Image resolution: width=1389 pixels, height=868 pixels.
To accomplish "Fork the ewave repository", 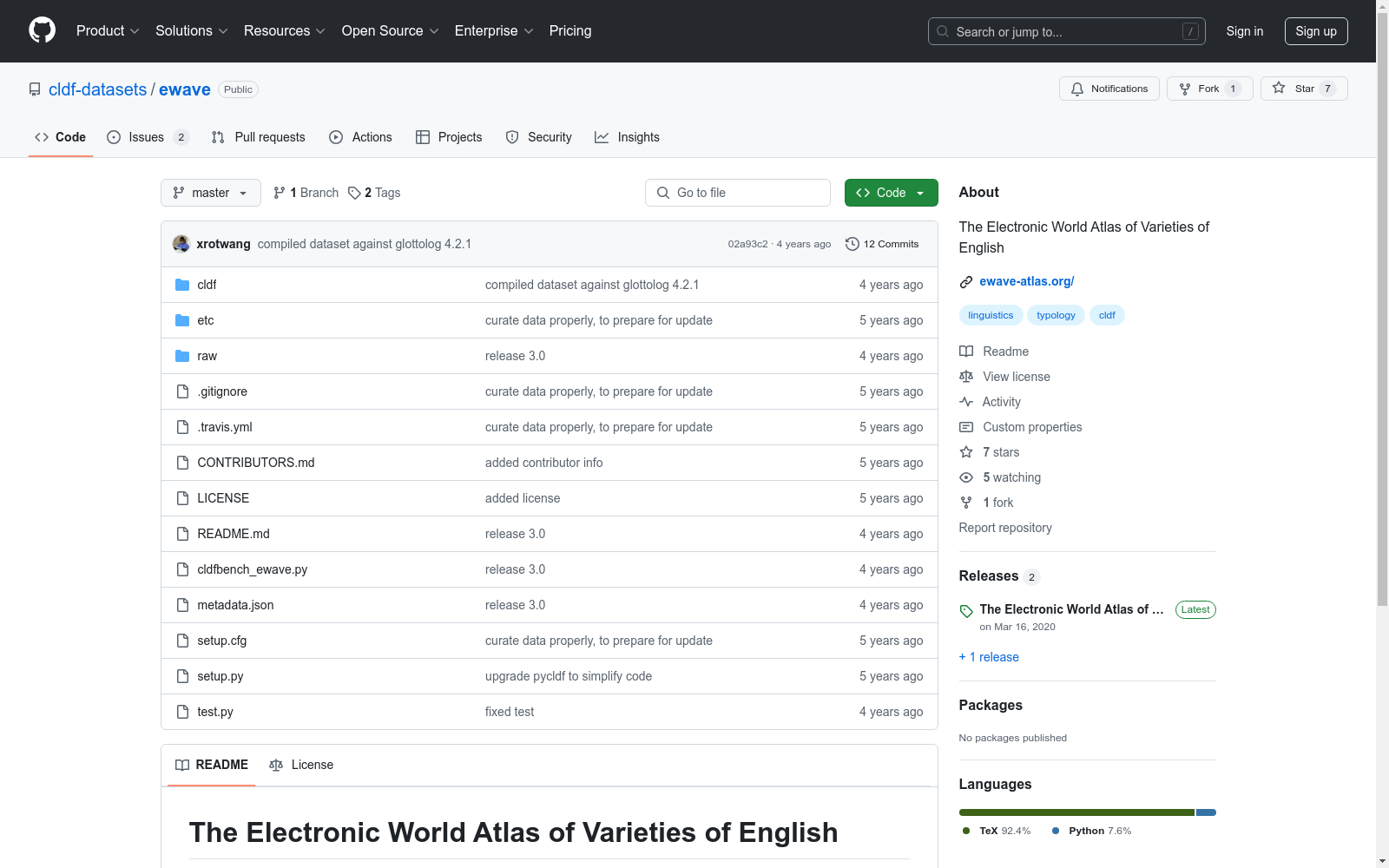I will tap(1210, 89).
